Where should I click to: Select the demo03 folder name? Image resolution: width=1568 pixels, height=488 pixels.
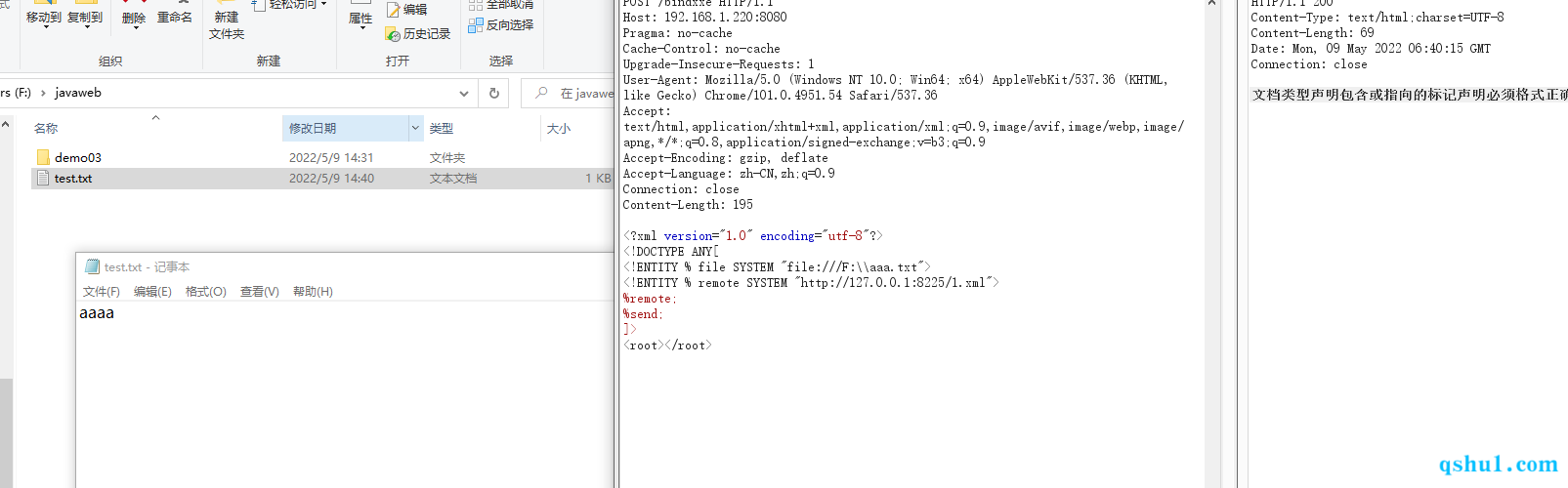78,157
